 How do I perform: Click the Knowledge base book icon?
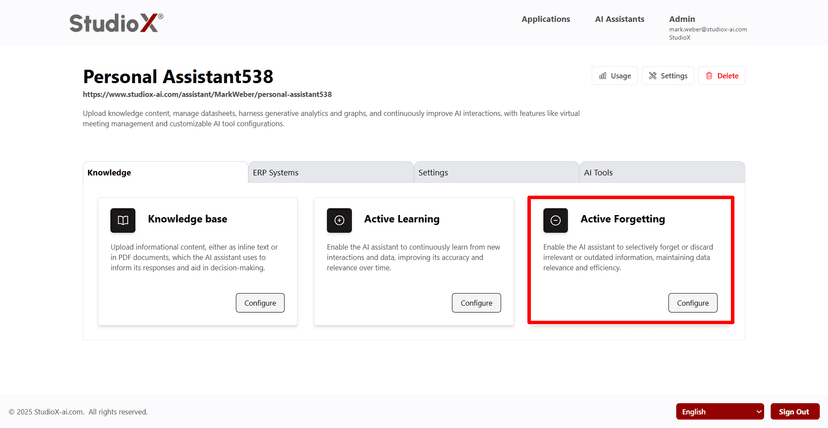click(122, 220)
